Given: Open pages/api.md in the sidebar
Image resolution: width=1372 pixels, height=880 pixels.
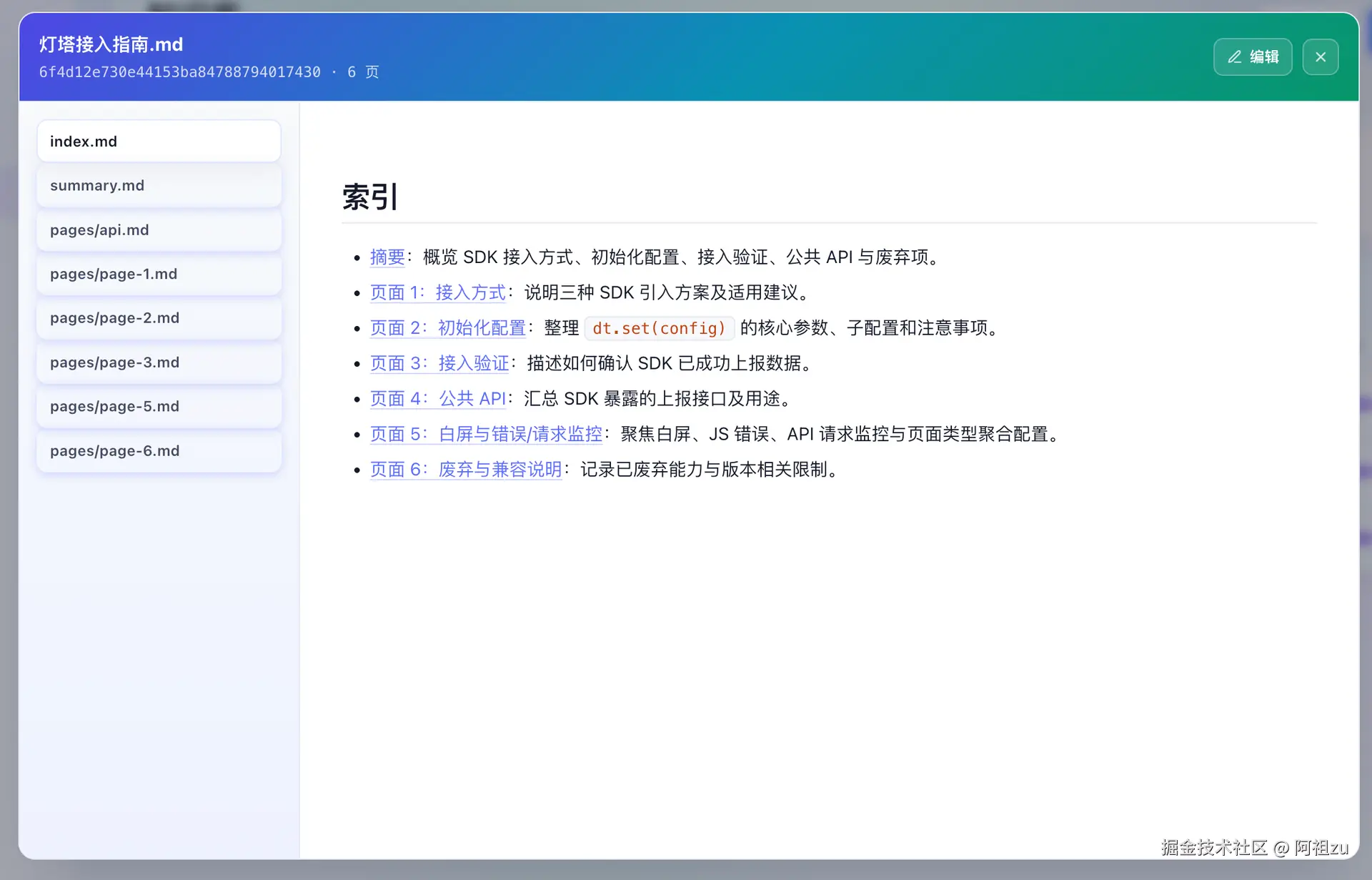Looking at the screenshot, I should click(x=159, y=229).
